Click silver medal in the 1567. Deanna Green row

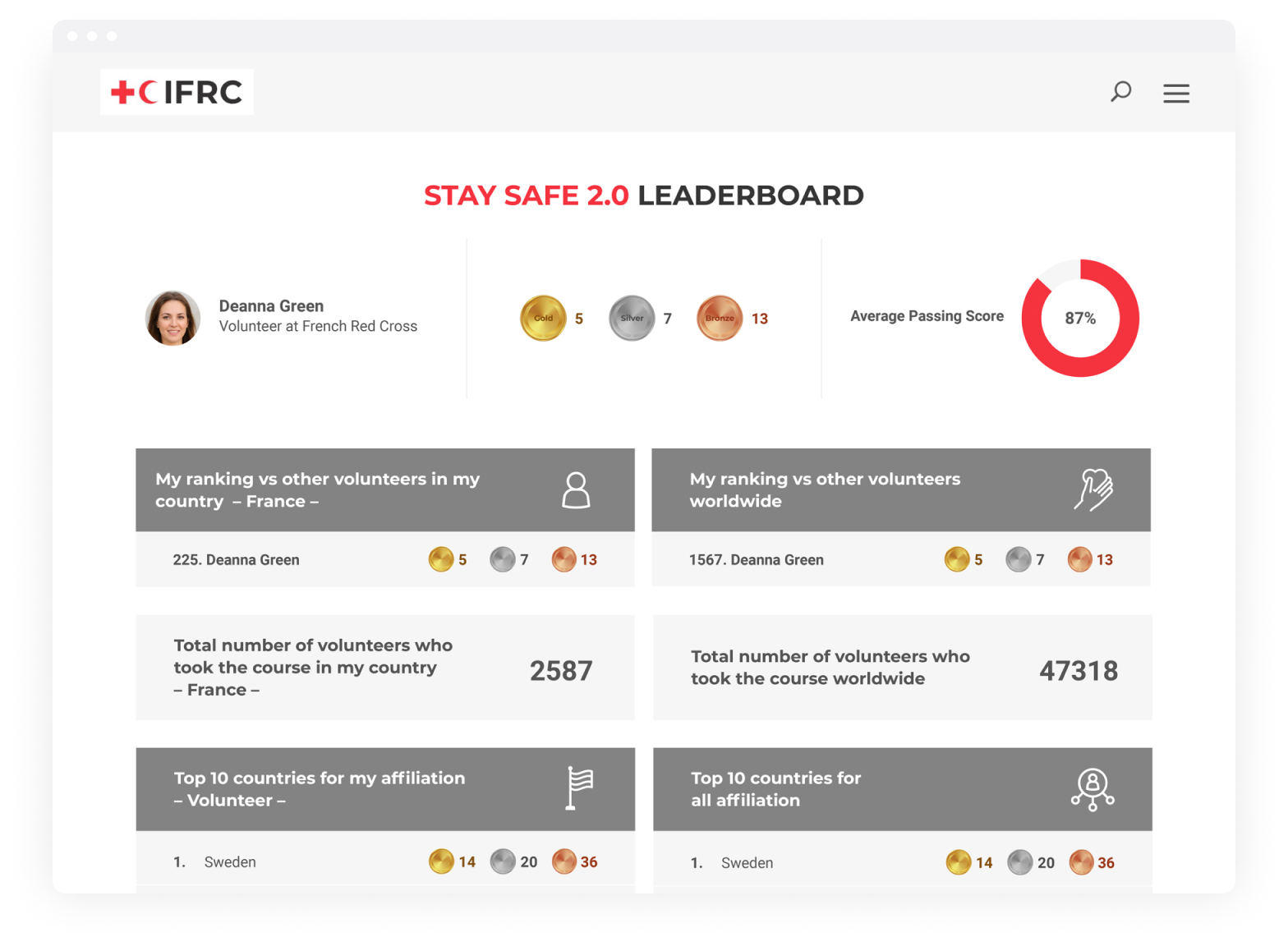[x=1019, y=559]
